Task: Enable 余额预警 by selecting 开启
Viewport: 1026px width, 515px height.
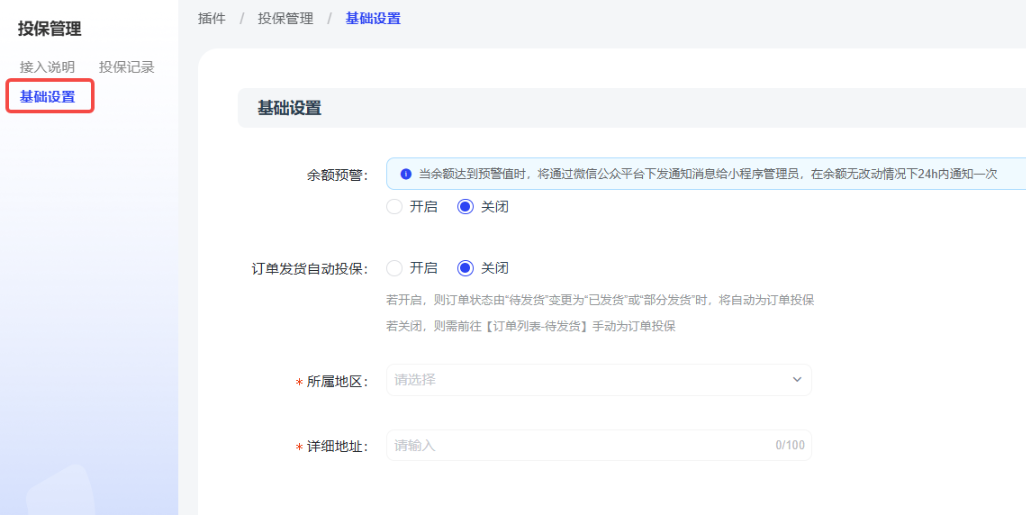Action: click(395, 207)
